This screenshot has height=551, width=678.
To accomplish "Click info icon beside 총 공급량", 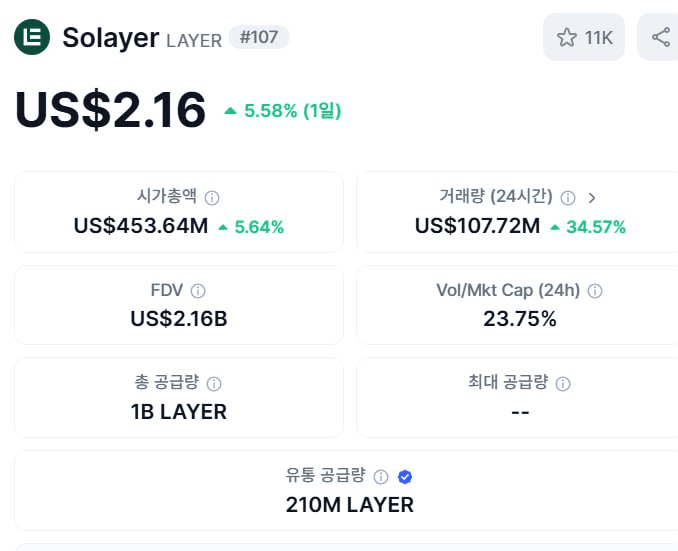I will click(x=214, y=383).
